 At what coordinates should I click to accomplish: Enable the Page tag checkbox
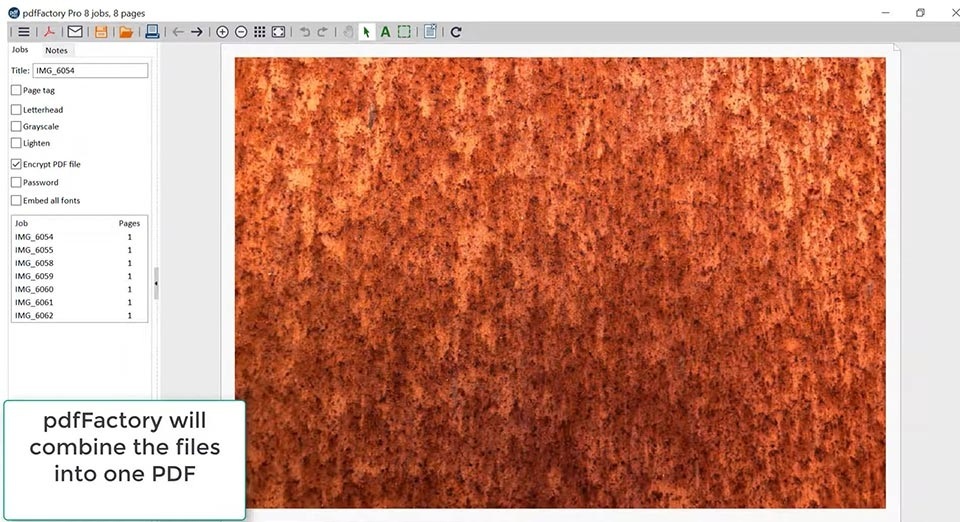pyautogui.click(x=16, y=90)
